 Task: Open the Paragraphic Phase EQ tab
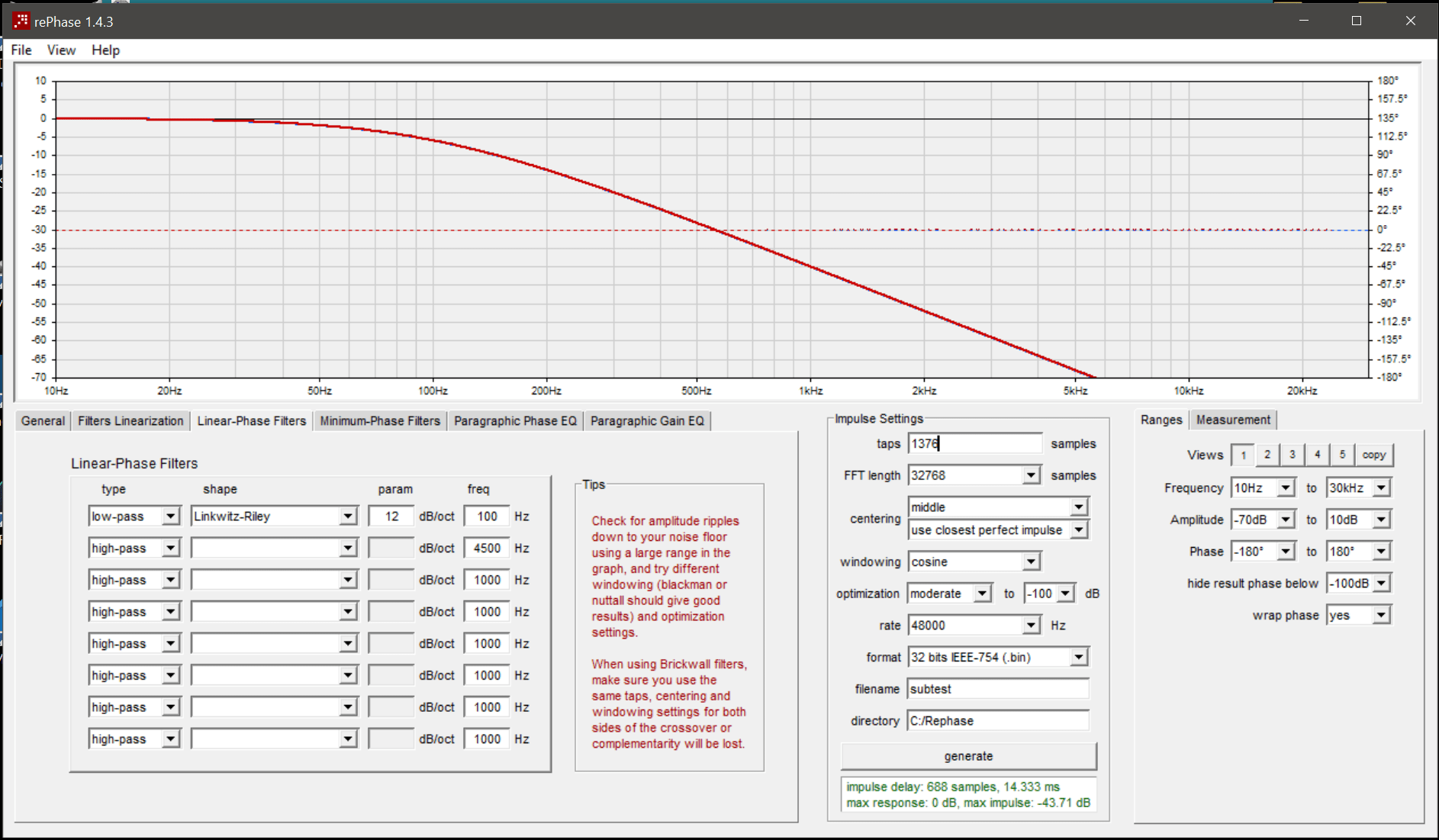pos(515,421)
